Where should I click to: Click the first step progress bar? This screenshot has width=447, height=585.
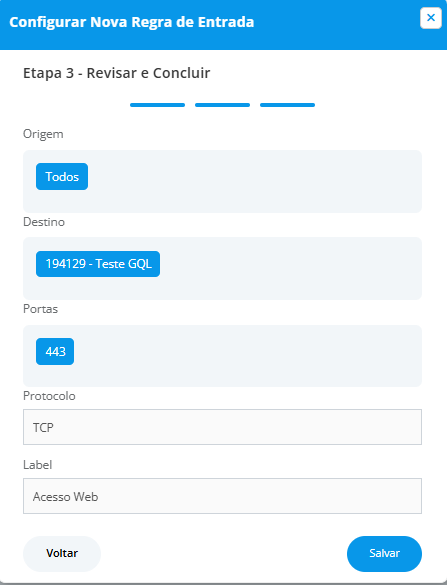157,105
